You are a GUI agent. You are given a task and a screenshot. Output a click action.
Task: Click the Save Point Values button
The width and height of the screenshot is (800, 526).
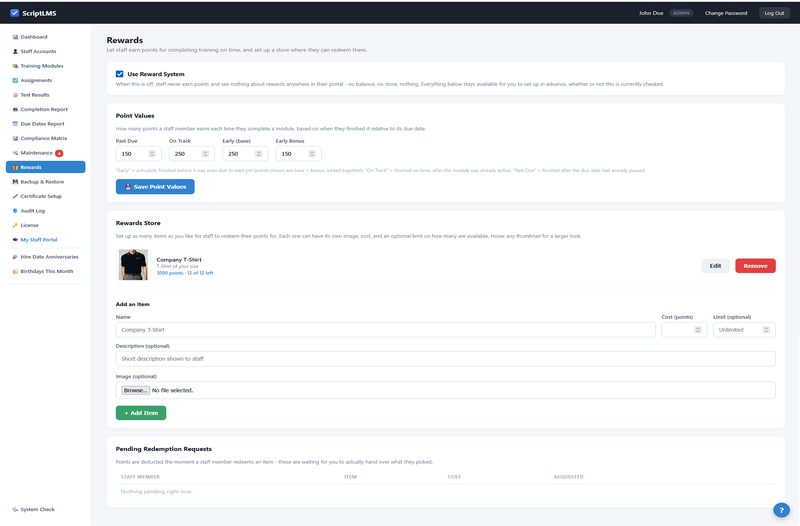click(x=155, y=187)
